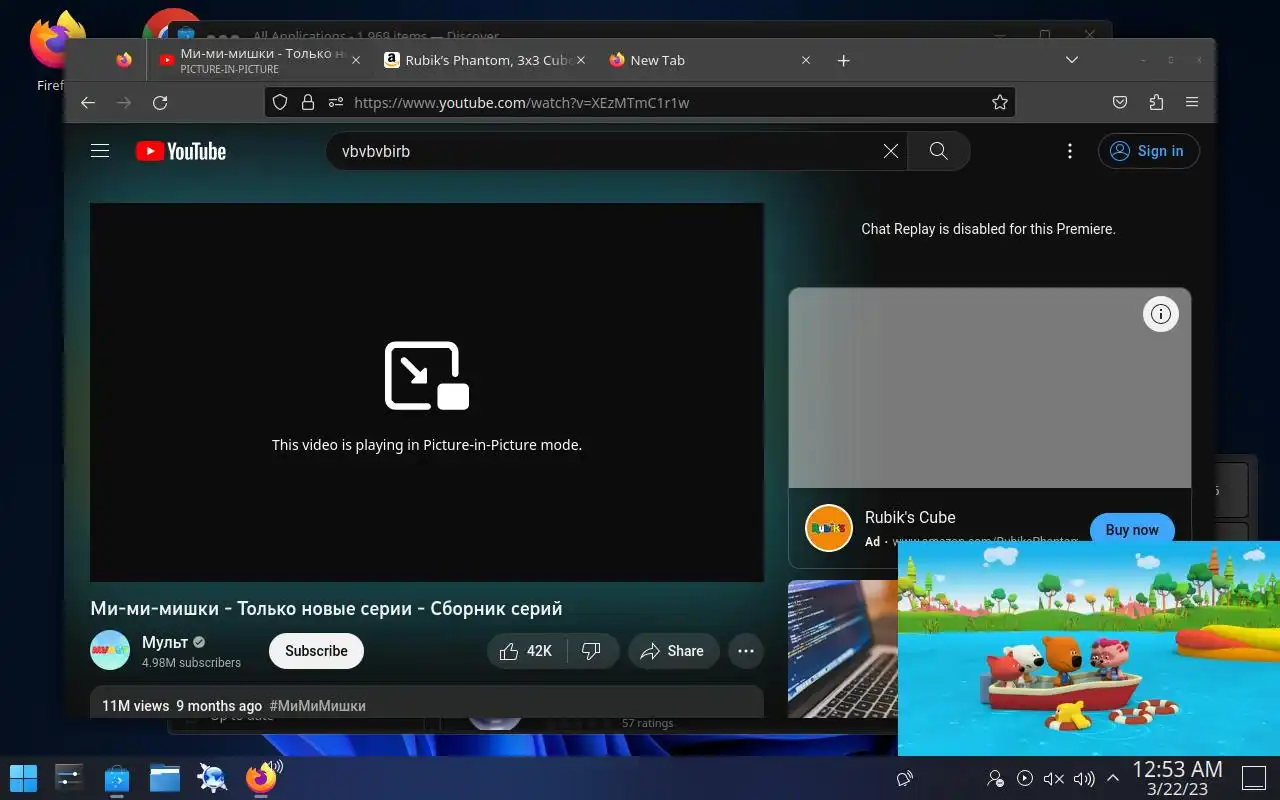Share the video

[x=673, y=651]
